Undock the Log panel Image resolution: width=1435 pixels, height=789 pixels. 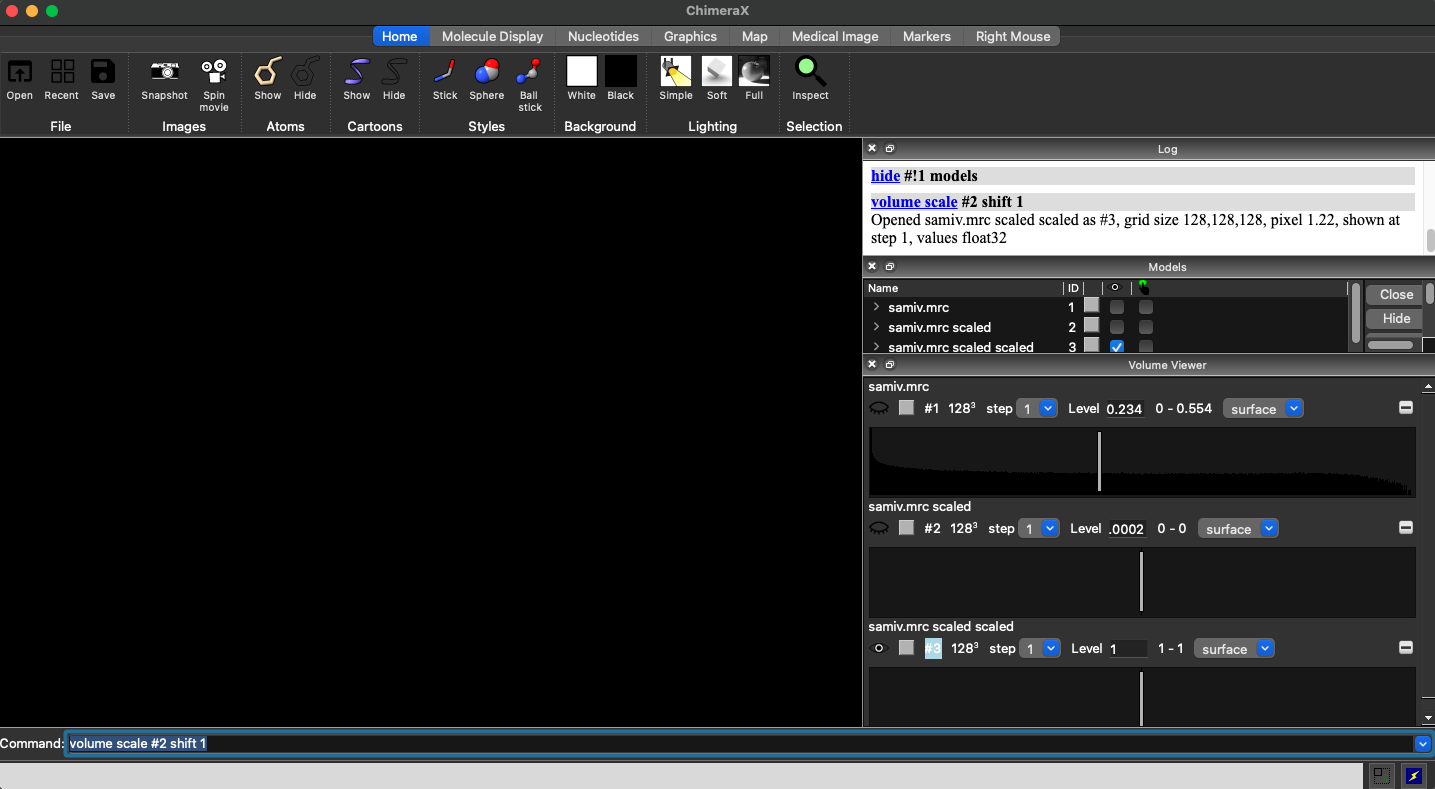coord(890,148)
